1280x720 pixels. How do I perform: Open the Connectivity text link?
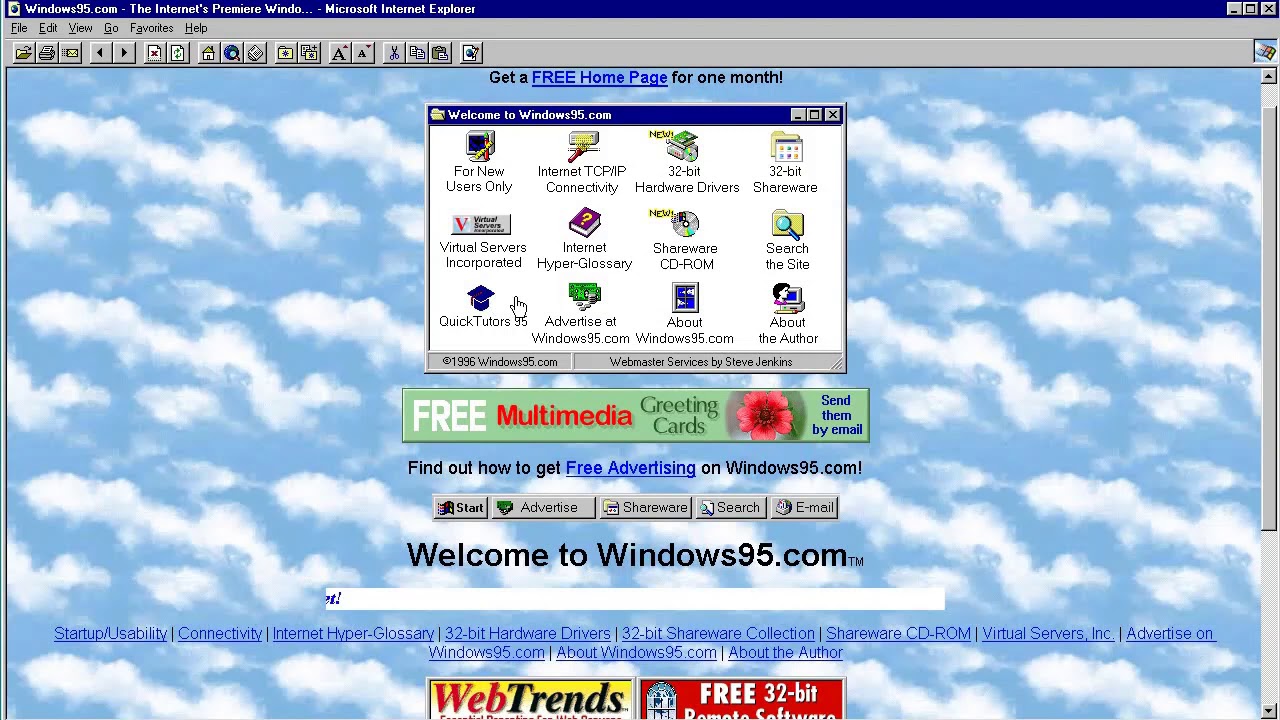(220, 633)
